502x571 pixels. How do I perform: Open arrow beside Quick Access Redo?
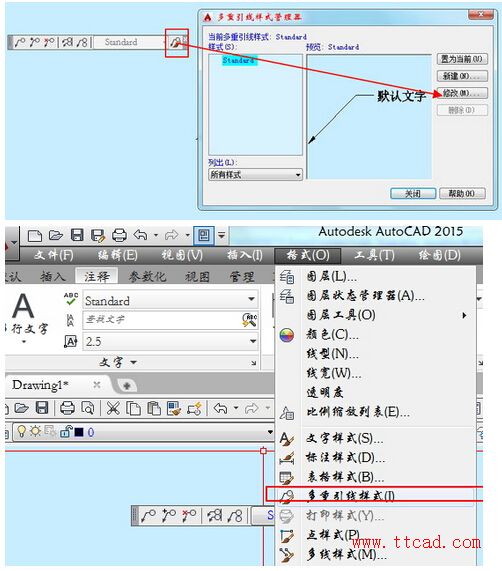tap(187, 235)
